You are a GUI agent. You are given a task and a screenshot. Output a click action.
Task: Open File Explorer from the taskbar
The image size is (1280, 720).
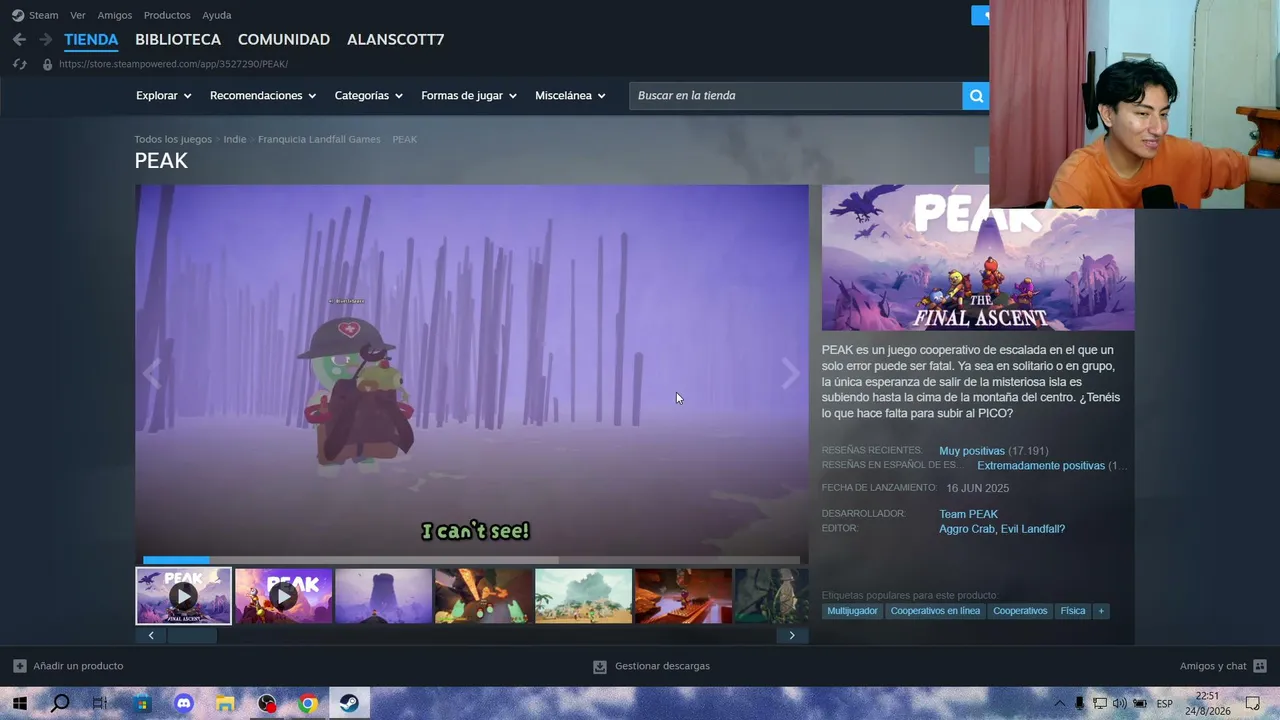click(225, 703)
